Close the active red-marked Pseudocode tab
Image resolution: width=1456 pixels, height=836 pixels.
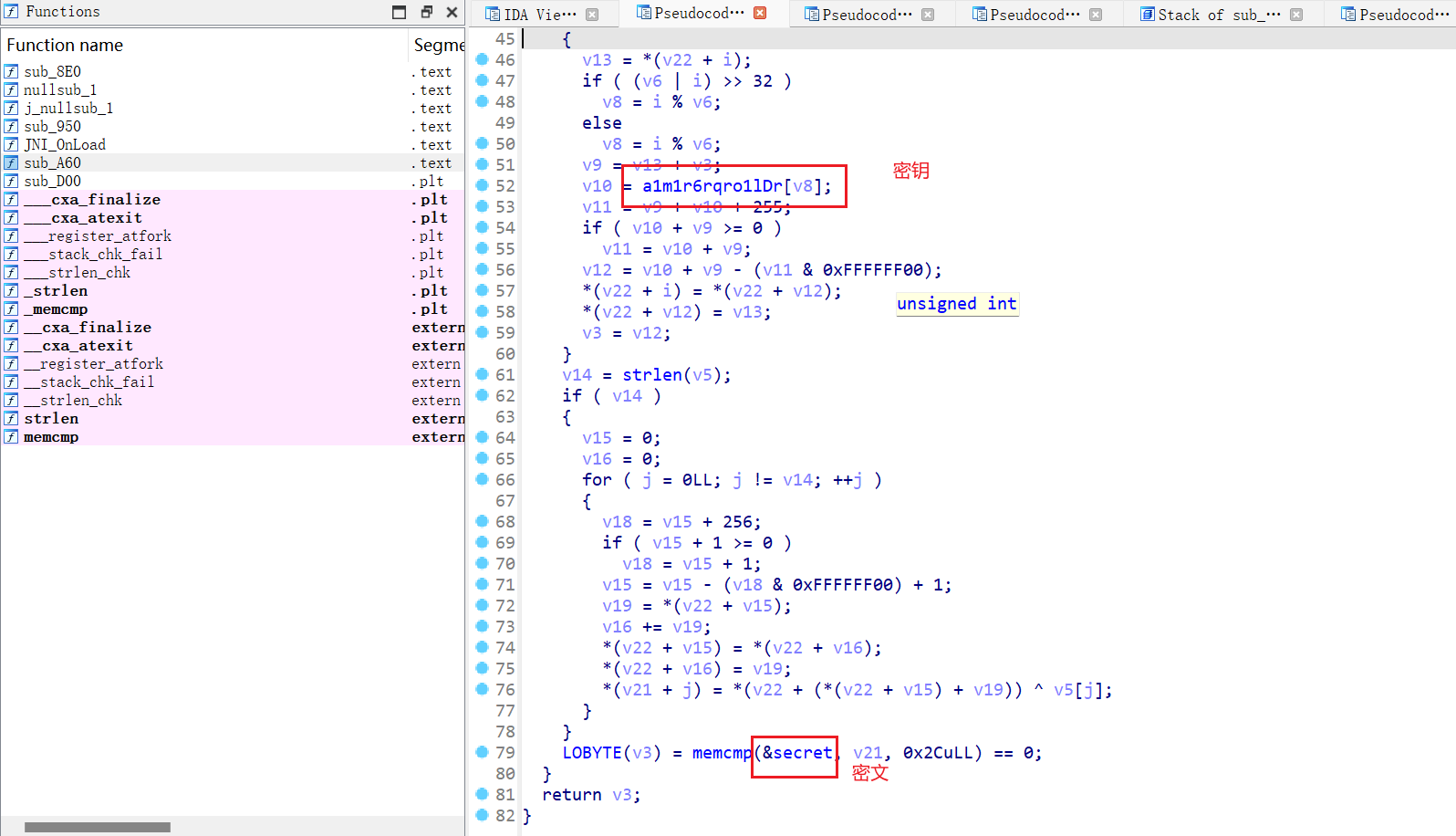tap(760, 14)
